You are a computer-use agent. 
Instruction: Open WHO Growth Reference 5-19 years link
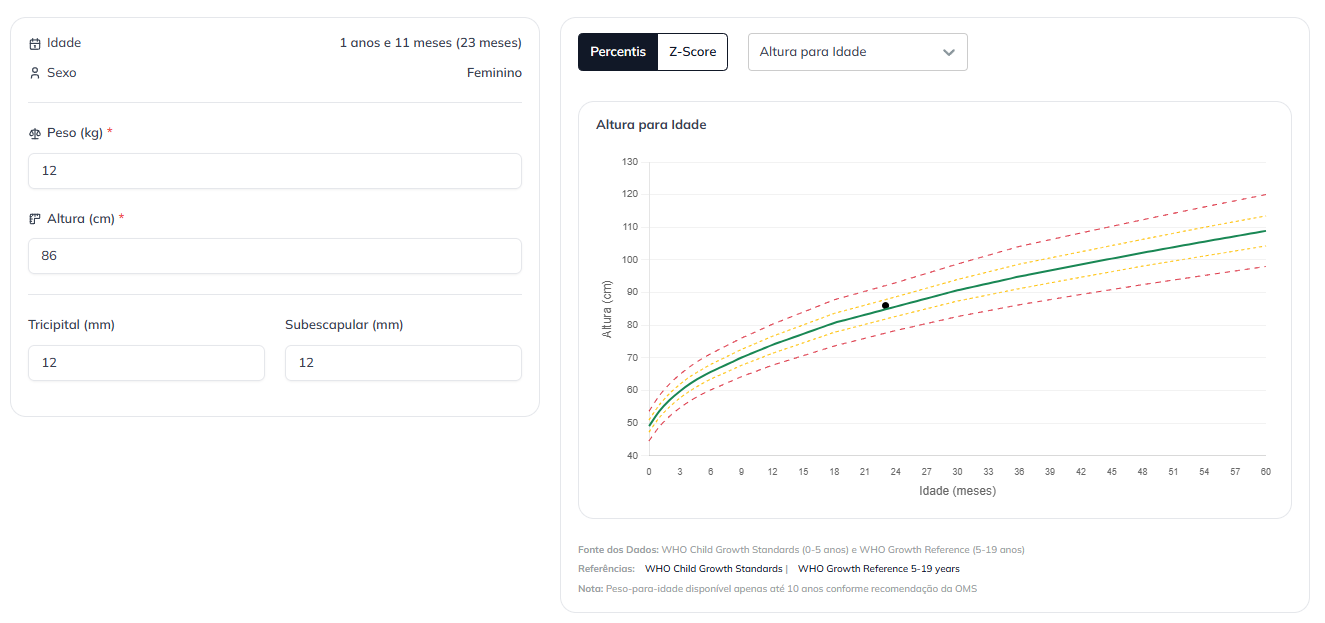878,569
